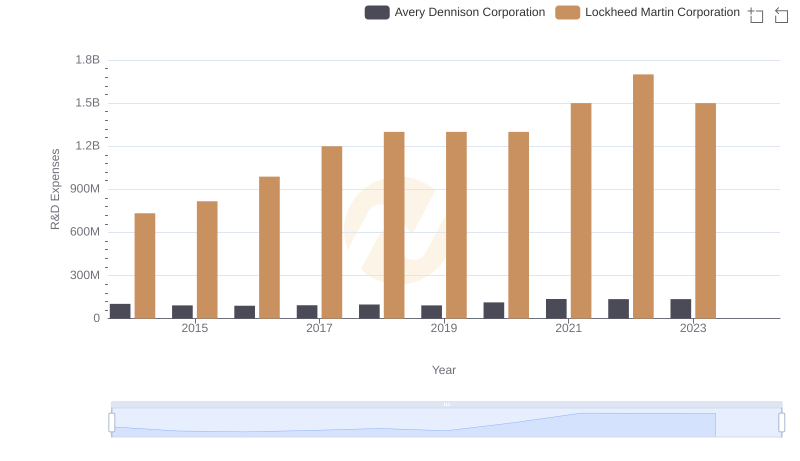
Task: Click the 1.5B y-axis label
Action: tap(88, 103)
